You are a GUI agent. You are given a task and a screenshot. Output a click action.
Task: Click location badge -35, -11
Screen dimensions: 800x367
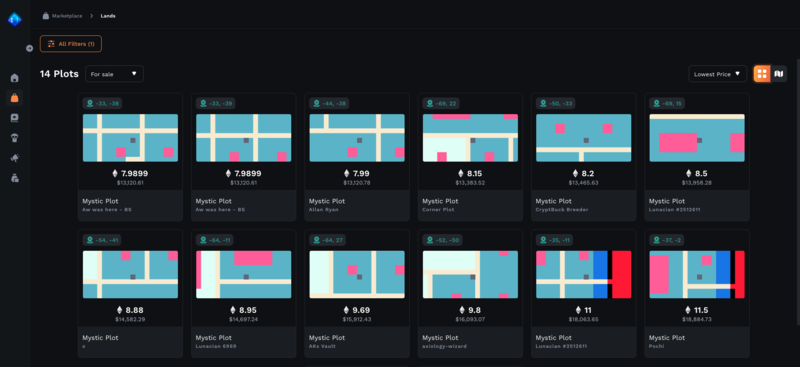pos(554,240)
